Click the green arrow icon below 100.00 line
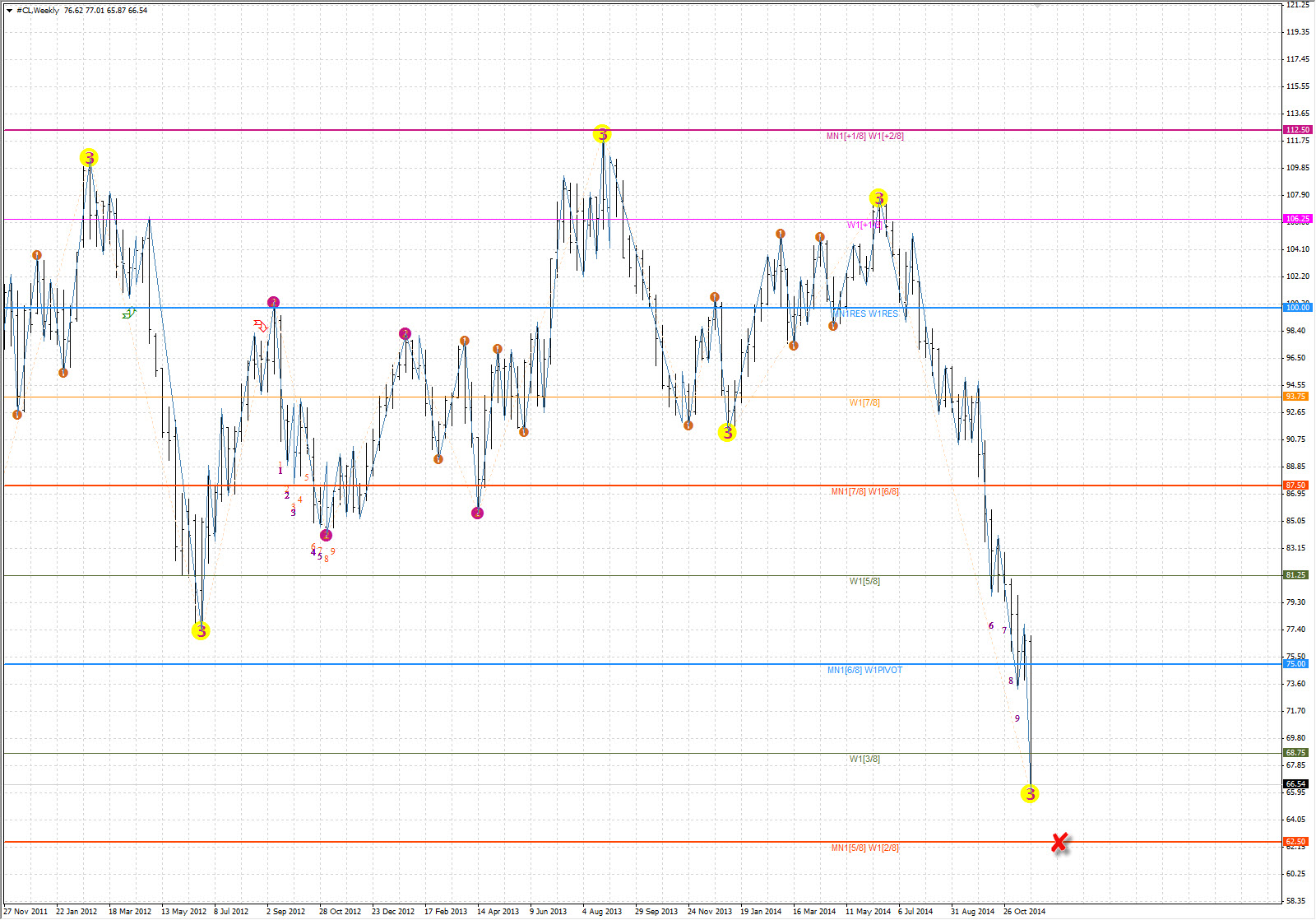The image size is (1316, 920). [x=128, y=314]
